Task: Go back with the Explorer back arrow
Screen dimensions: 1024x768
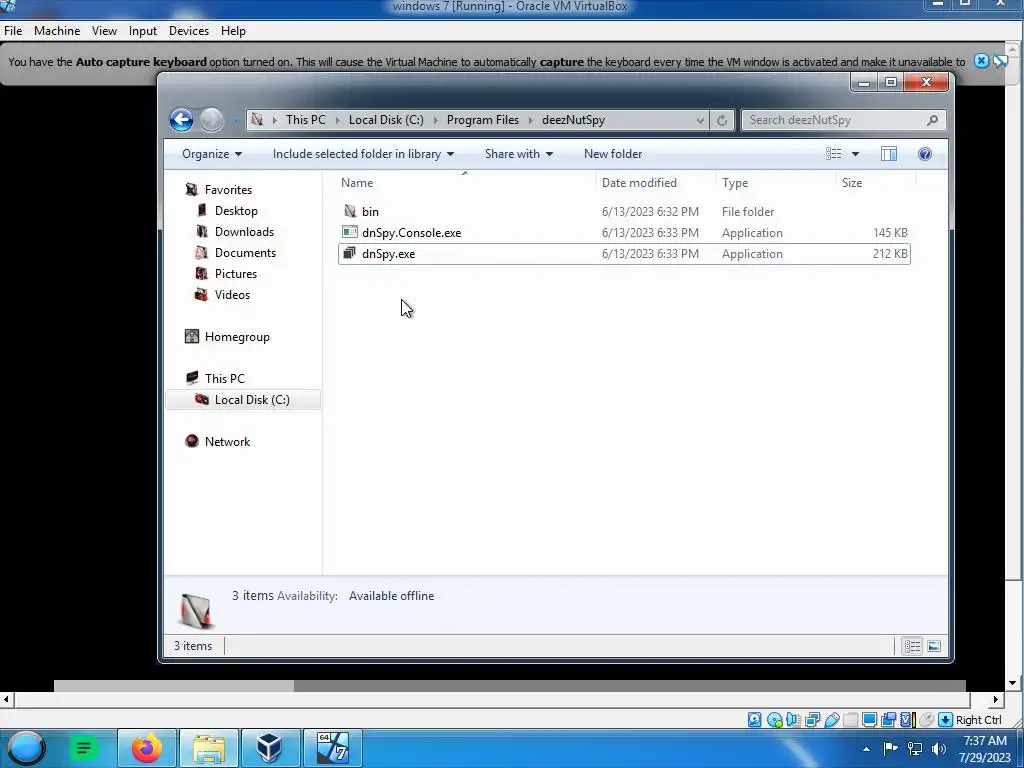Action: (x=182, y=120)
